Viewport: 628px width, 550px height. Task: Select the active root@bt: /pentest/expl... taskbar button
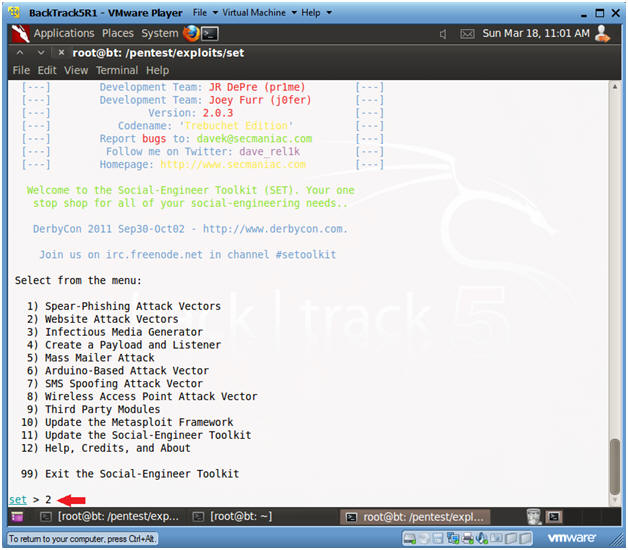pyautogui.click(x=415, y=517)
